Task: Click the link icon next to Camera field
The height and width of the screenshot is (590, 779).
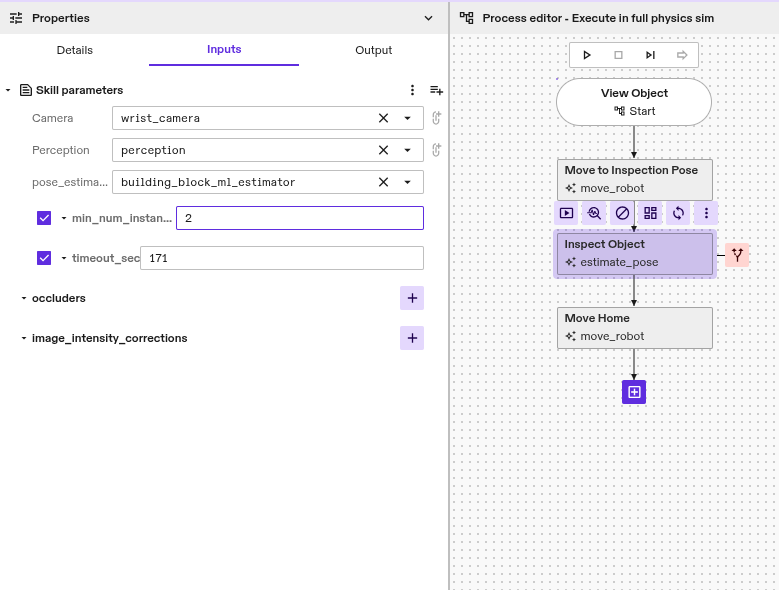Action: point(436,118)
